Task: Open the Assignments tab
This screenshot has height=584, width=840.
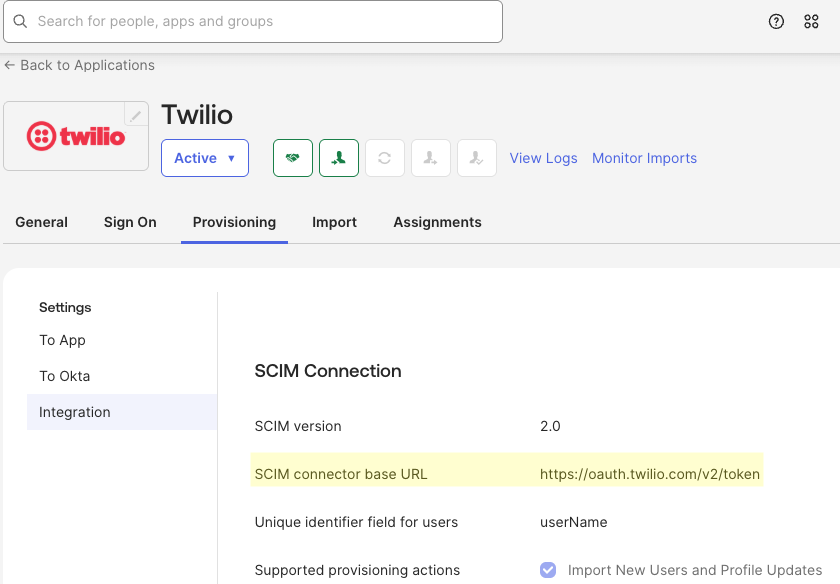Action: [x=437, y=222]
